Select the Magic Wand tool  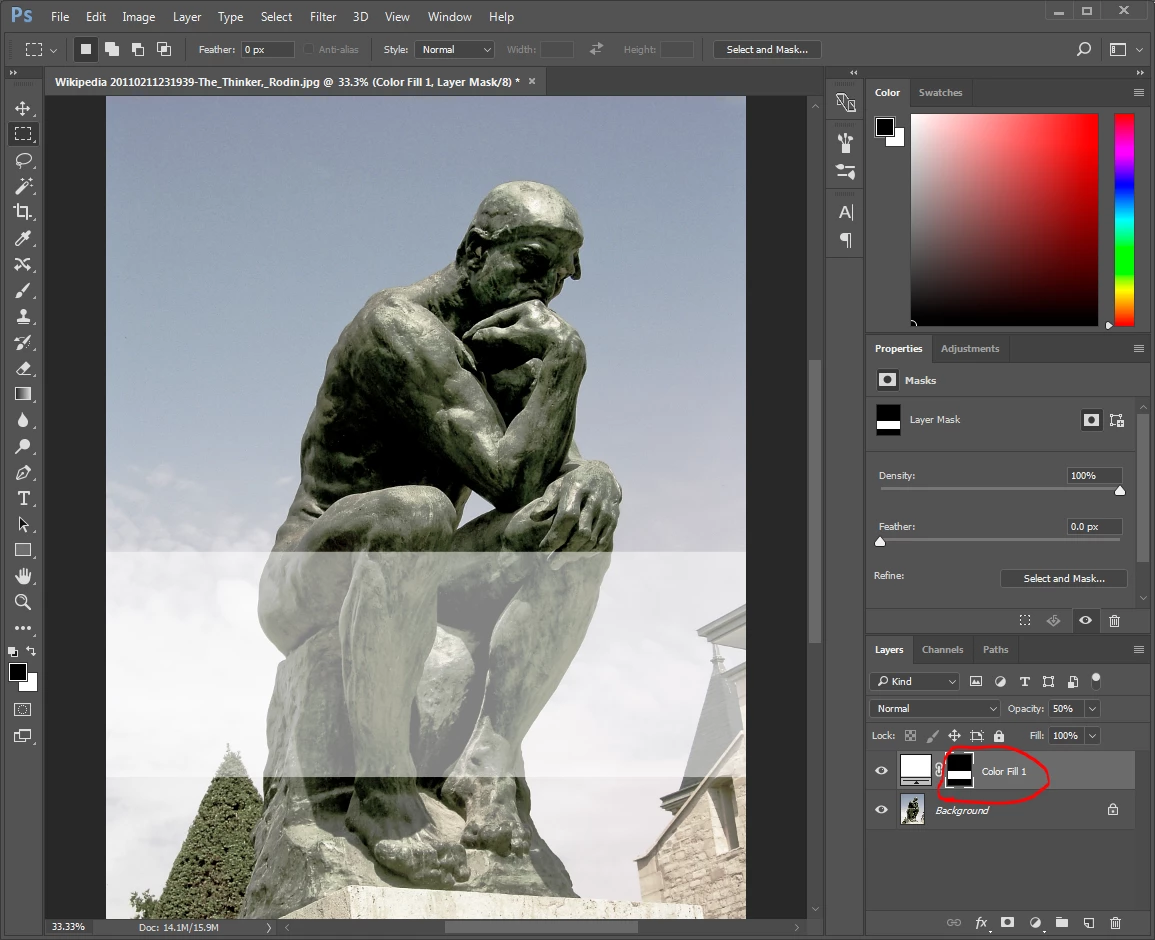coord(23,186)
